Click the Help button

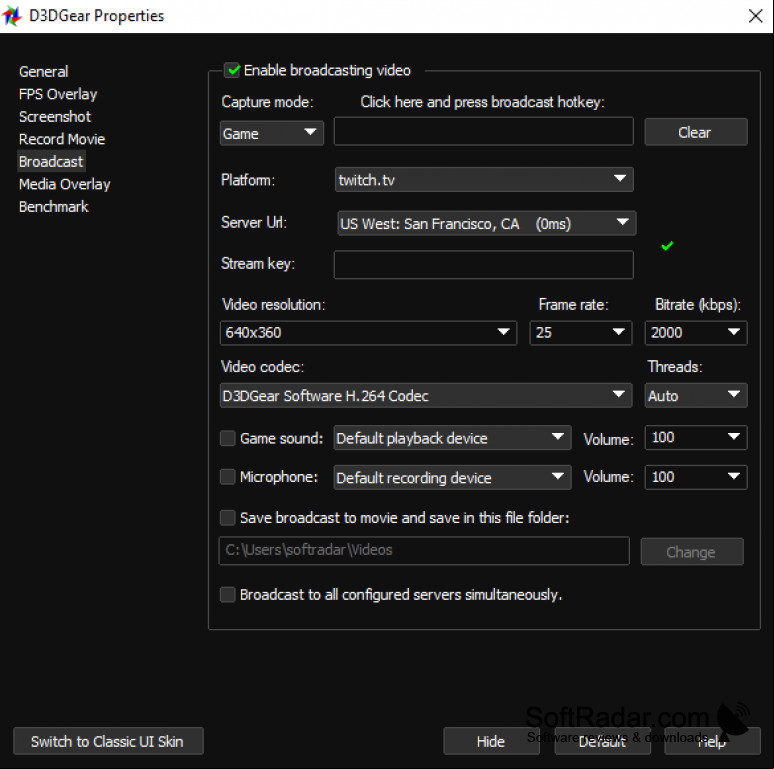[712, 741]
